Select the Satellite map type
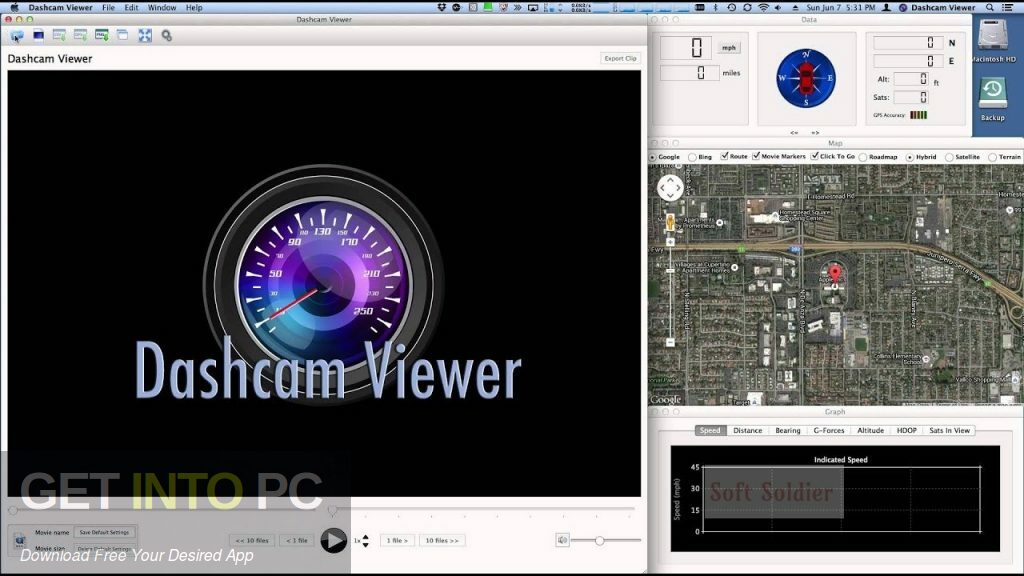This screenshot has width=1024, height=576. (x=949, y=157)
